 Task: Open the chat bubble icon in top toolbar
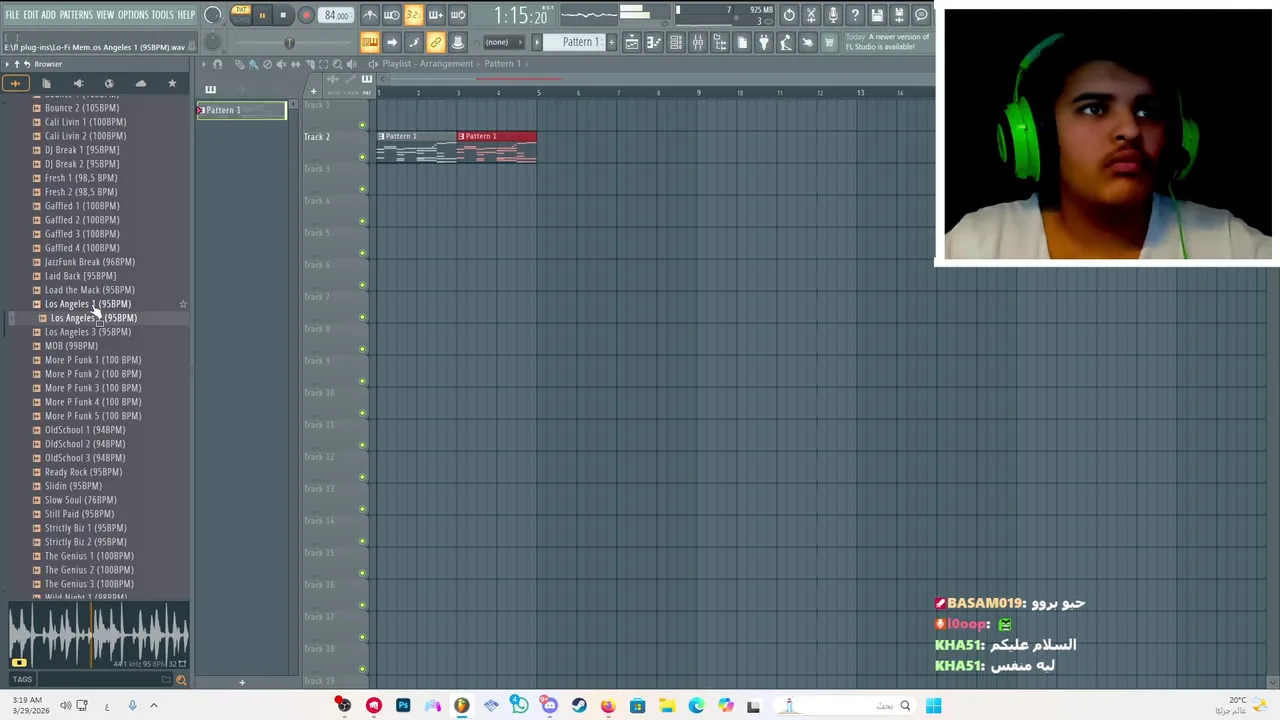(x=921, y=15)
